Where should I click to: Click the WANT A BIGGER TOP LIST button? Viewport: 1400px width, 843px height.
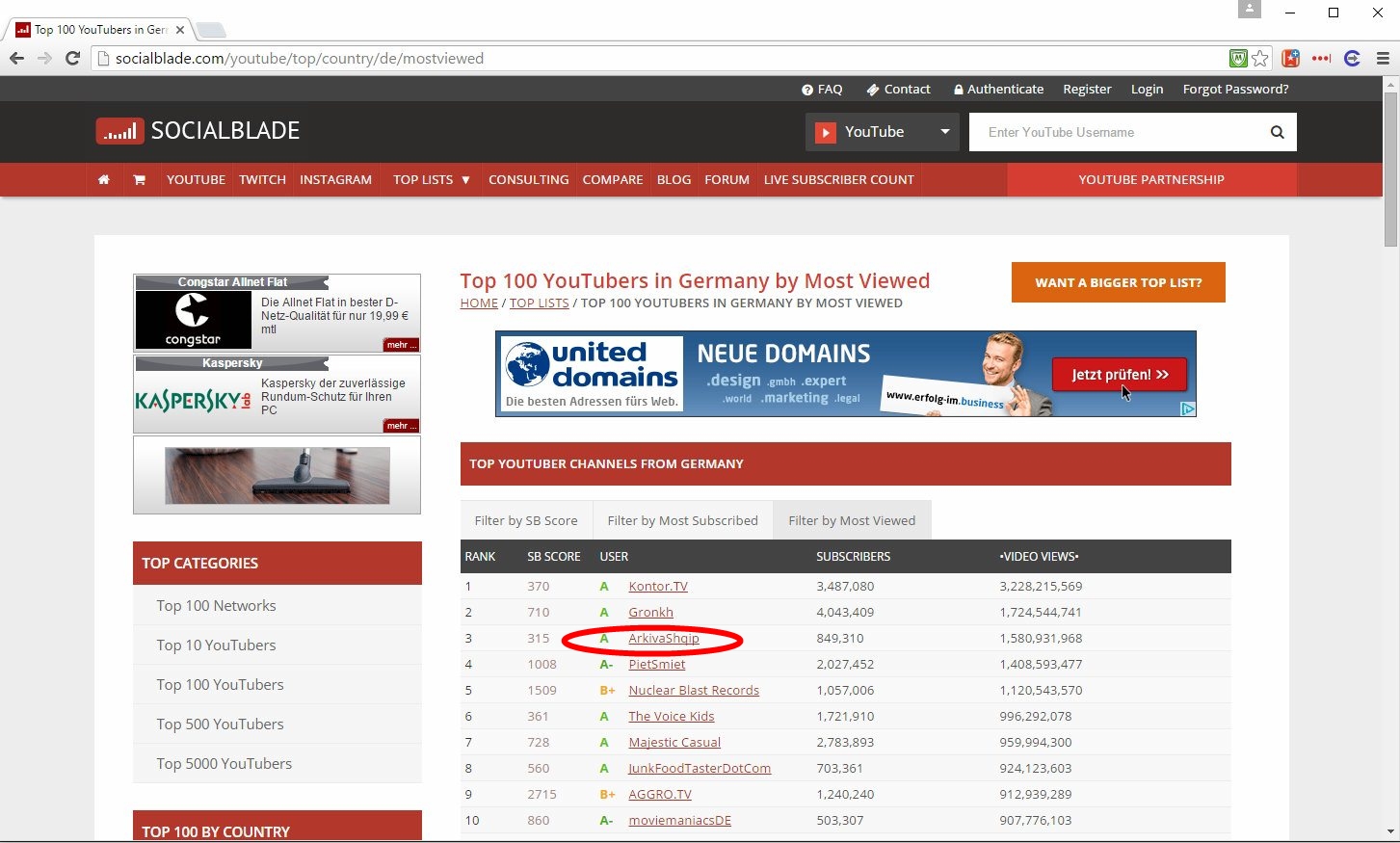click(x=1118, y=283)
